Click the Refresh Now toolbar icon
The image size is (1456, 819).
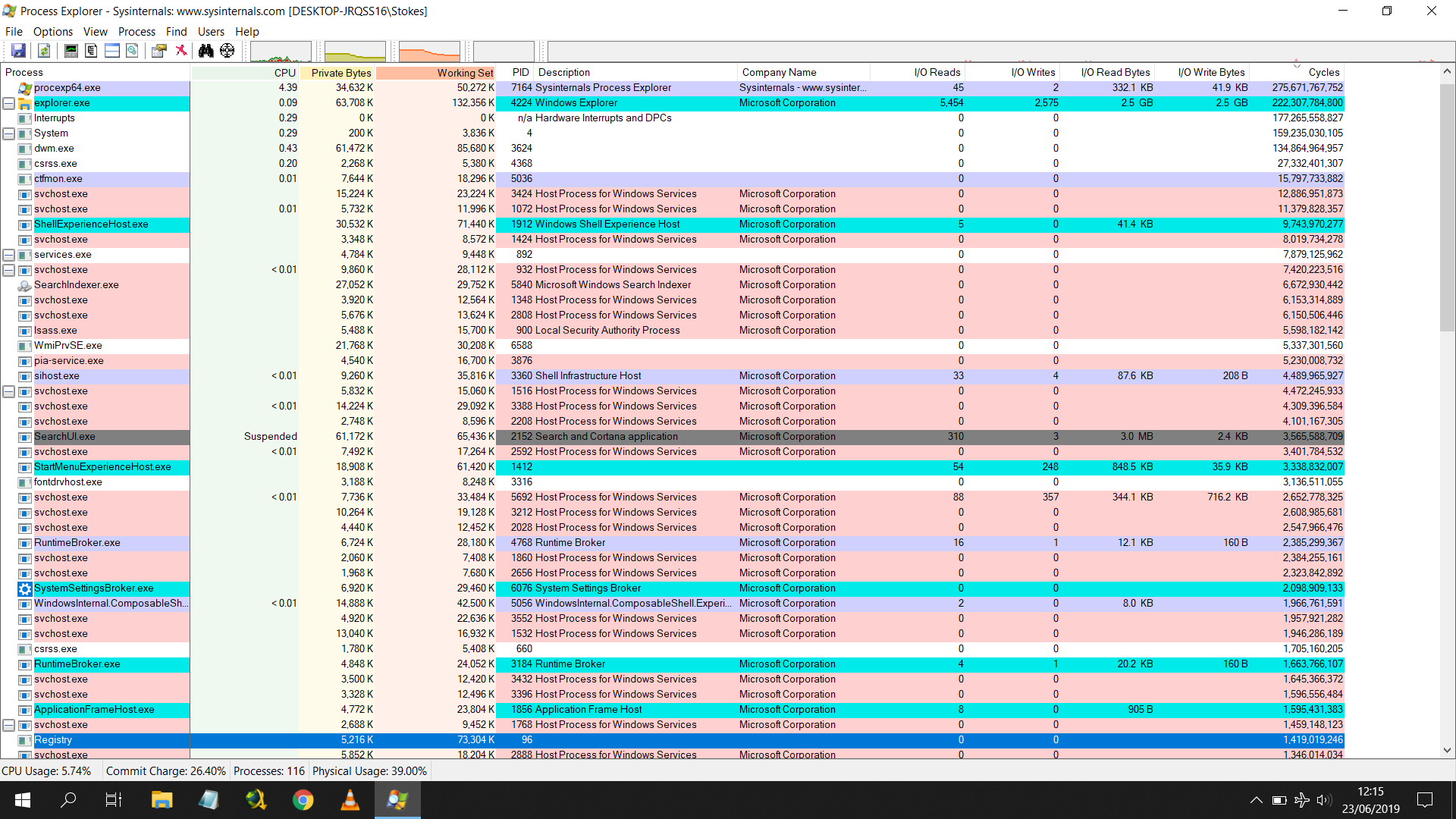tap(44, 51)
